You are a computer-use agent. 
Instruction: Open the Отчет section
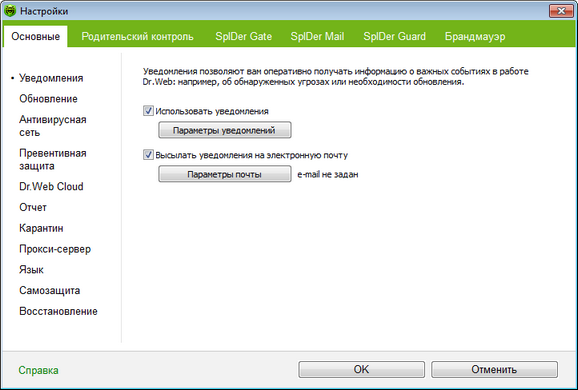point(33,207)
